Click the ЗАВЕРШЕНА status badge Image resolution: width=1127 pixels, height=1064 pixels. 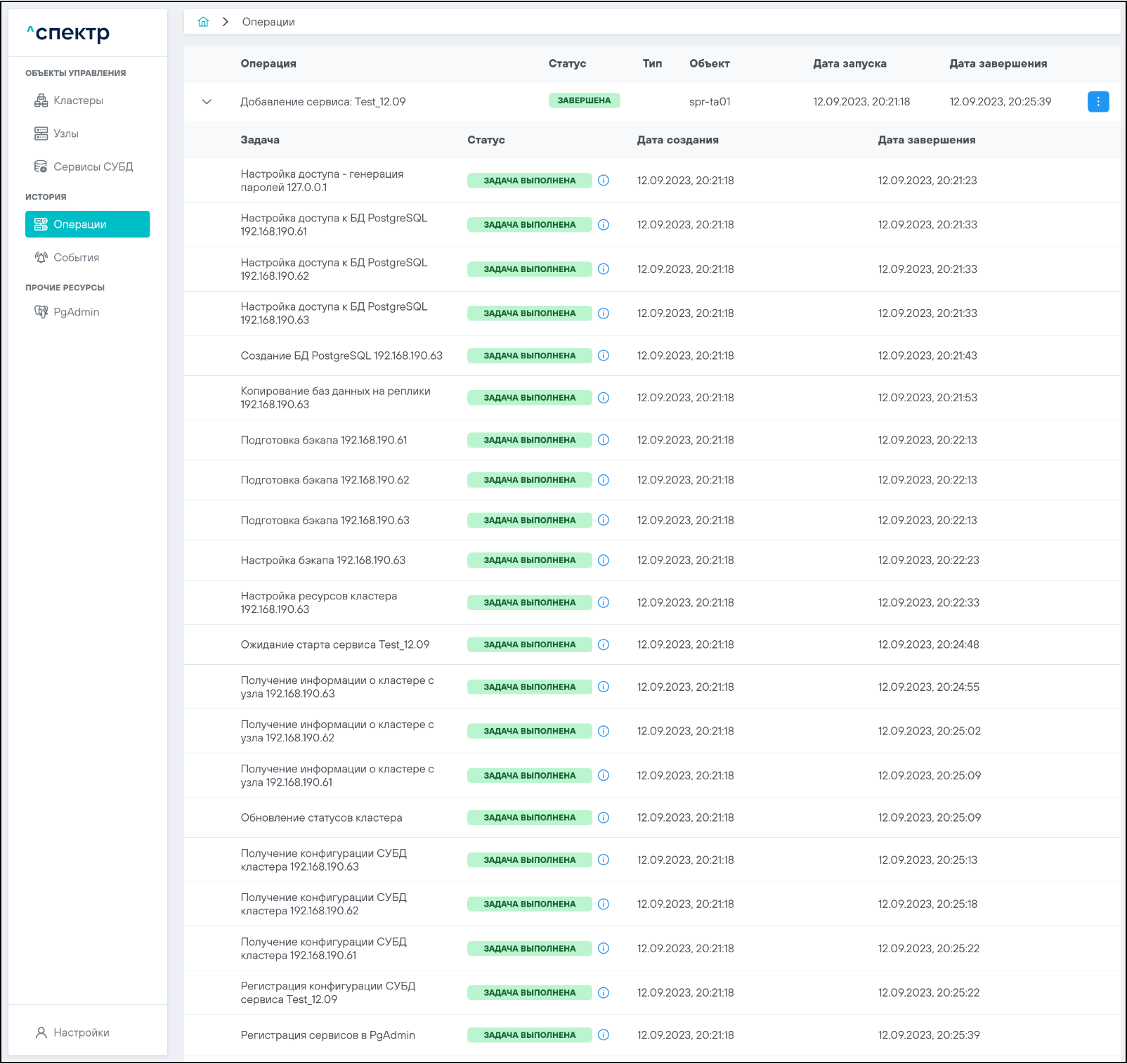pyautogui.click(x=584, y=100)
